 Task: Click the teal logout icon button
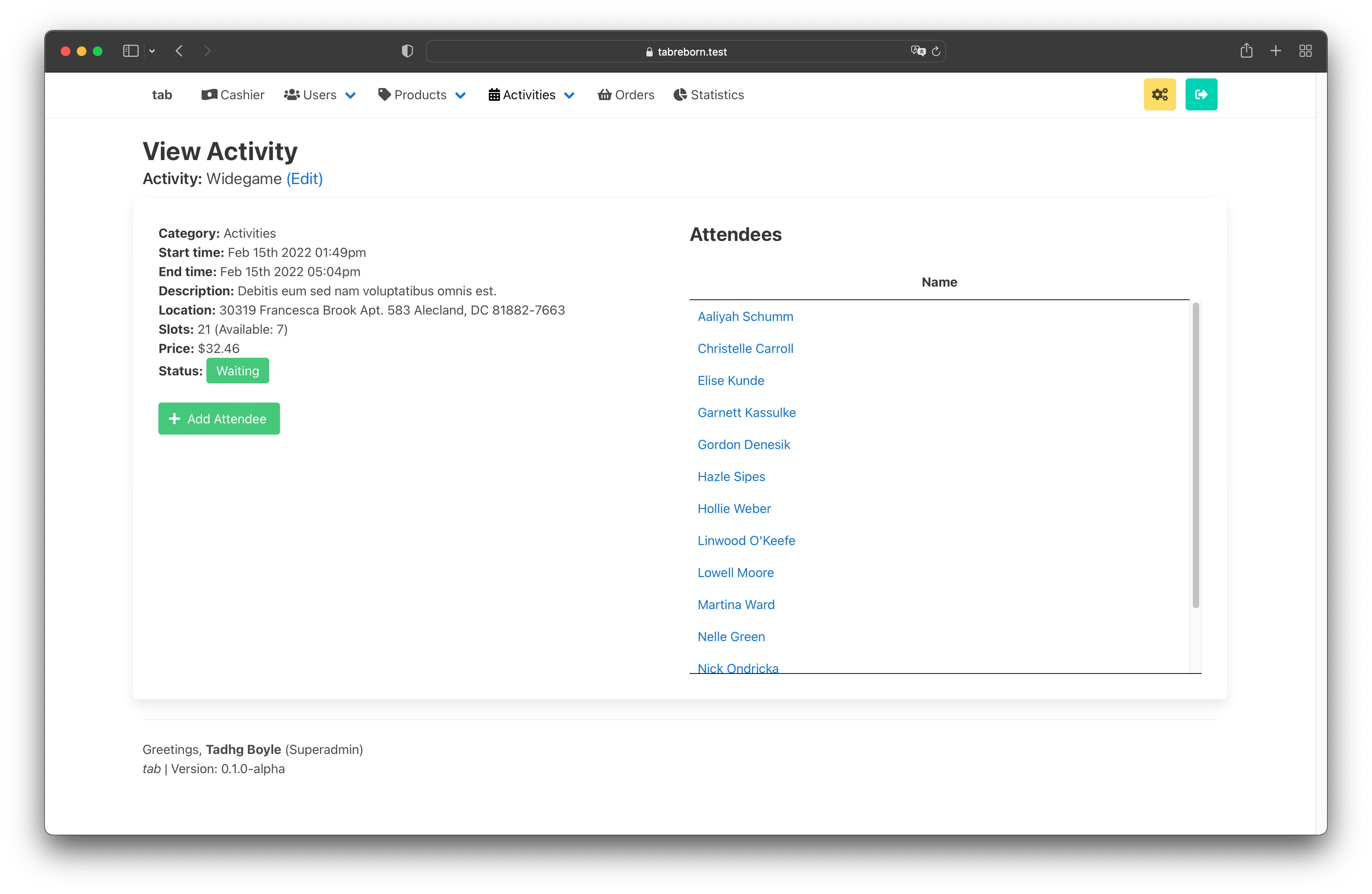pyautogui.click(x=1201, y=94)
